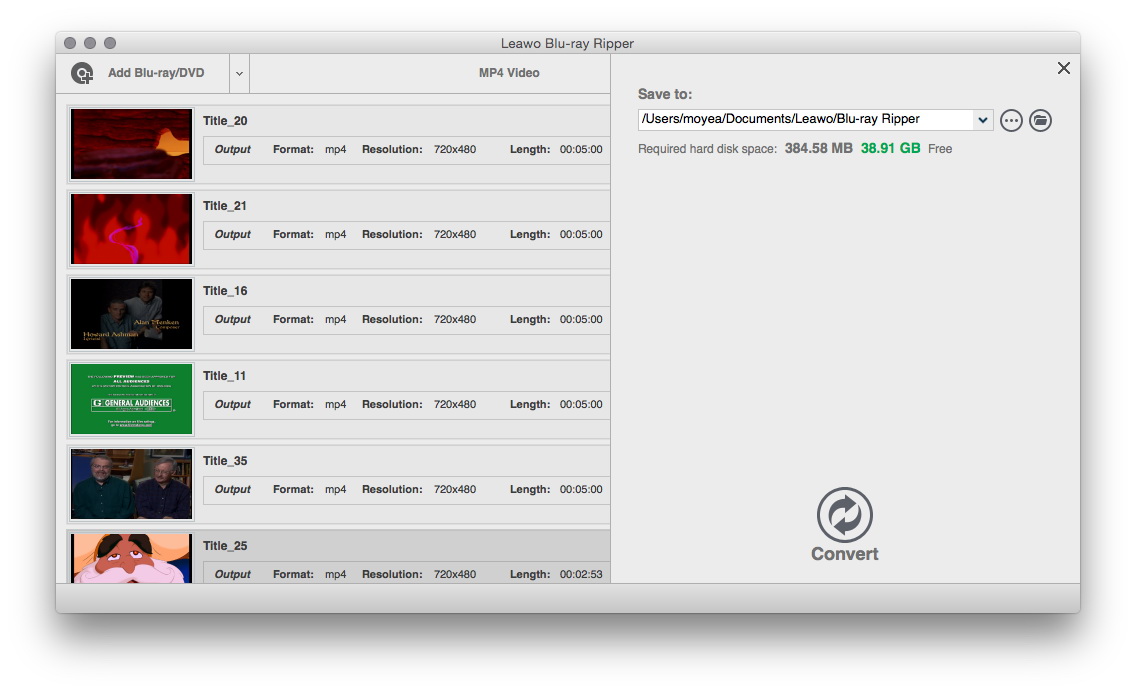Open the MP4 Video profile selector
1136x693 pixels.
(509, 72)
